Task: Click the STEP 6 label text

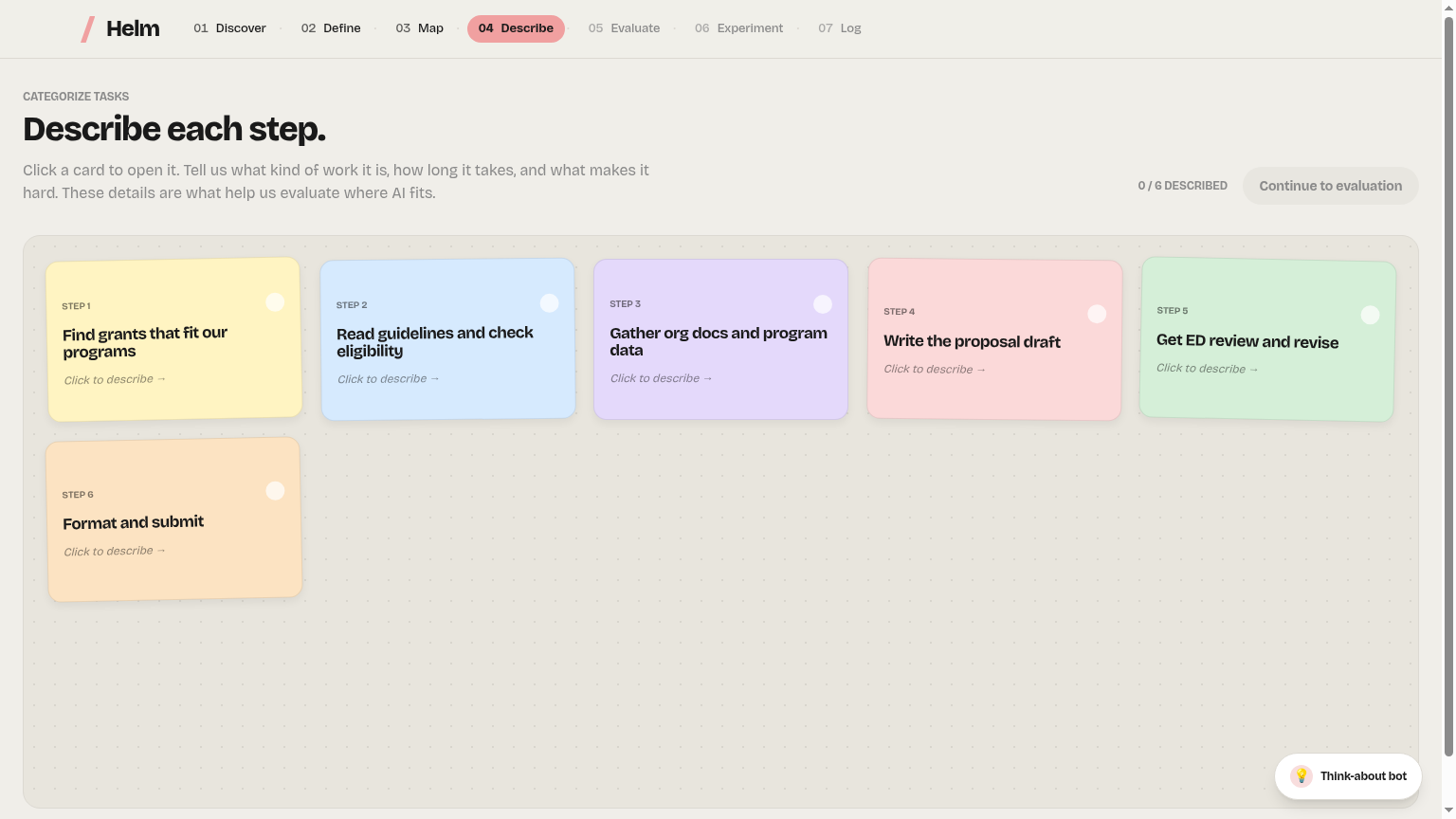Action: coord(78,495)
